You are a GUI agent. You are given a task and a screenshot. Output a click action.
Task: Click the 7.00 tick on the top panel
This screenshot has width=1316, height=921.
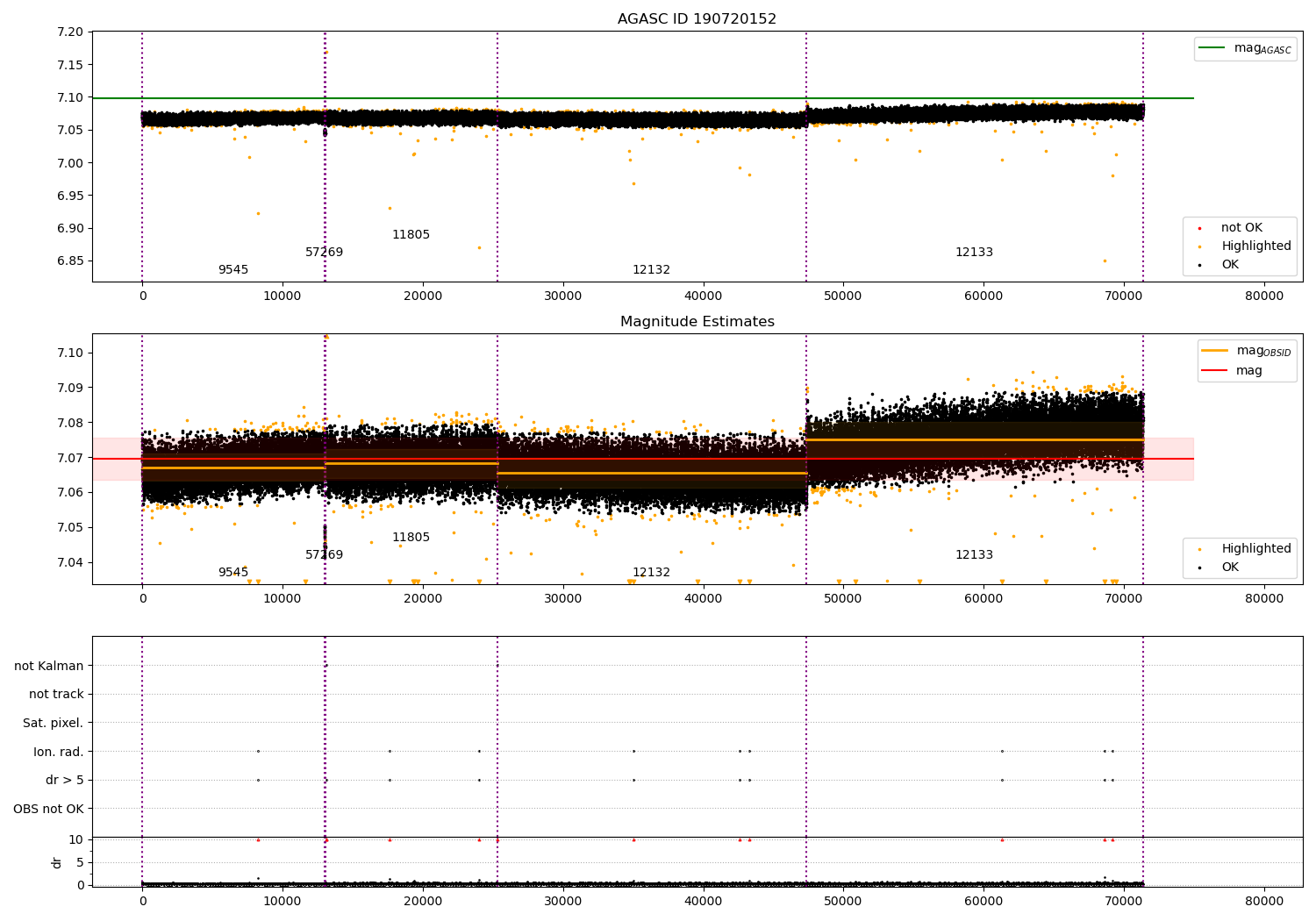click(70, 163)
